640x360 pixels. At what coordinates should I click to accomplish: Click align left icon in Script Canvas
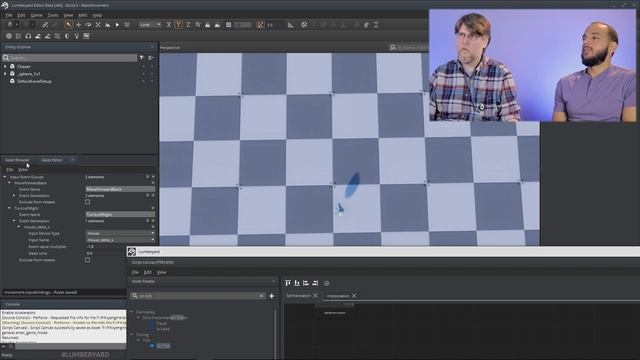pos(306,283)
